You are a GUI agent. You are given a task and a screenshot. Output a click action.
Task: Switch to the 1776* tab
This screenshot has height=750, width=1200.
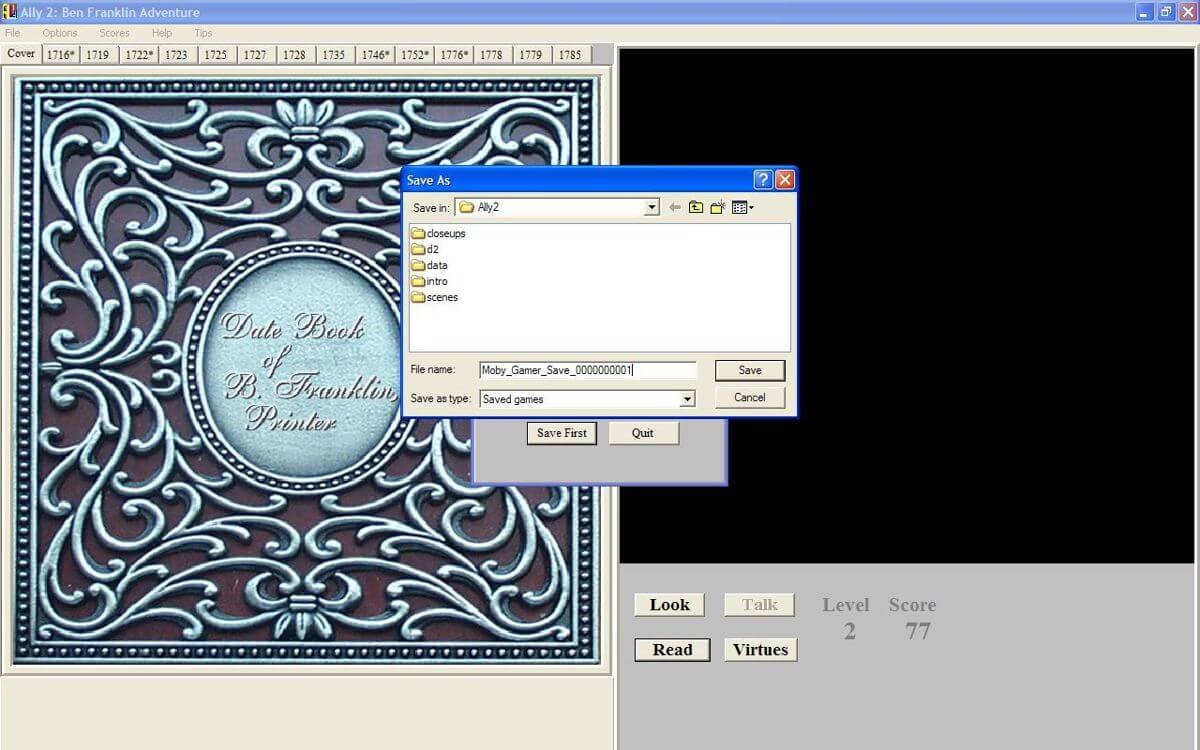point(454,55)
